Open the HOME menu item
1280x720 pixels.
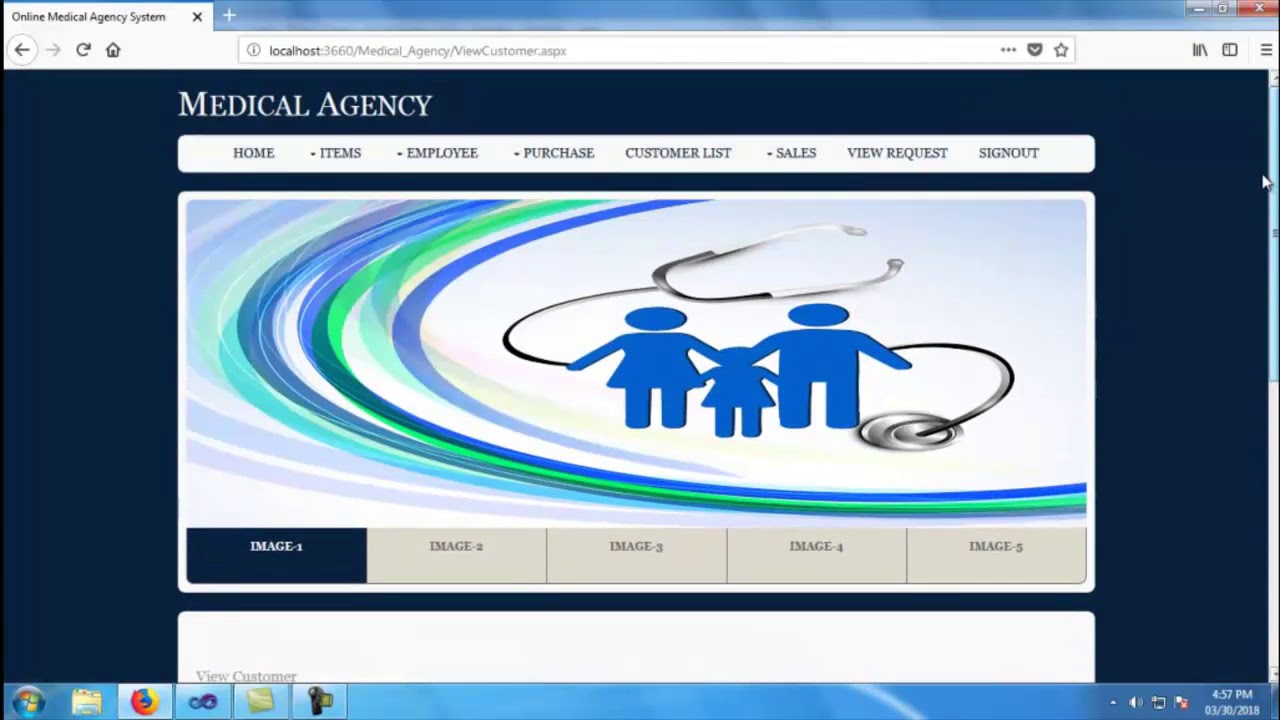coord(253,153)
